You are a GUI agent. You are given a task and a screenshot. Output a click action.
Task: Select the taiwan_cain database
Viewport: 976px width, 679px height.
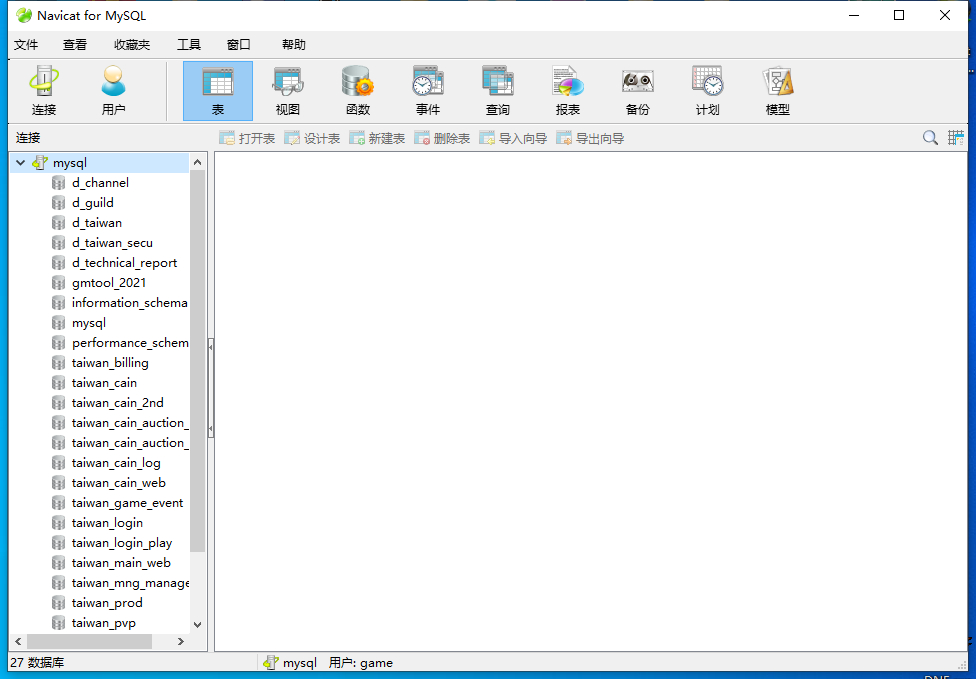pos(104,383)
